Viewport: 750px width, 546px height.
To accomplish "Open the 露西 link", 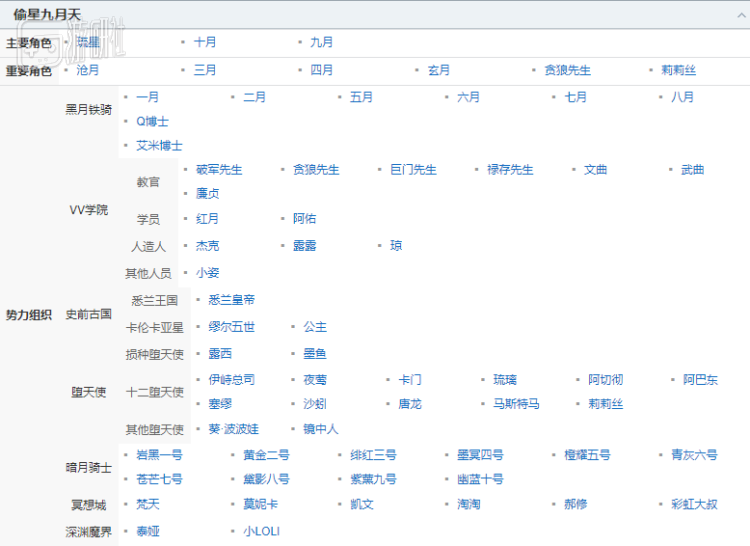I will (220, 354).
